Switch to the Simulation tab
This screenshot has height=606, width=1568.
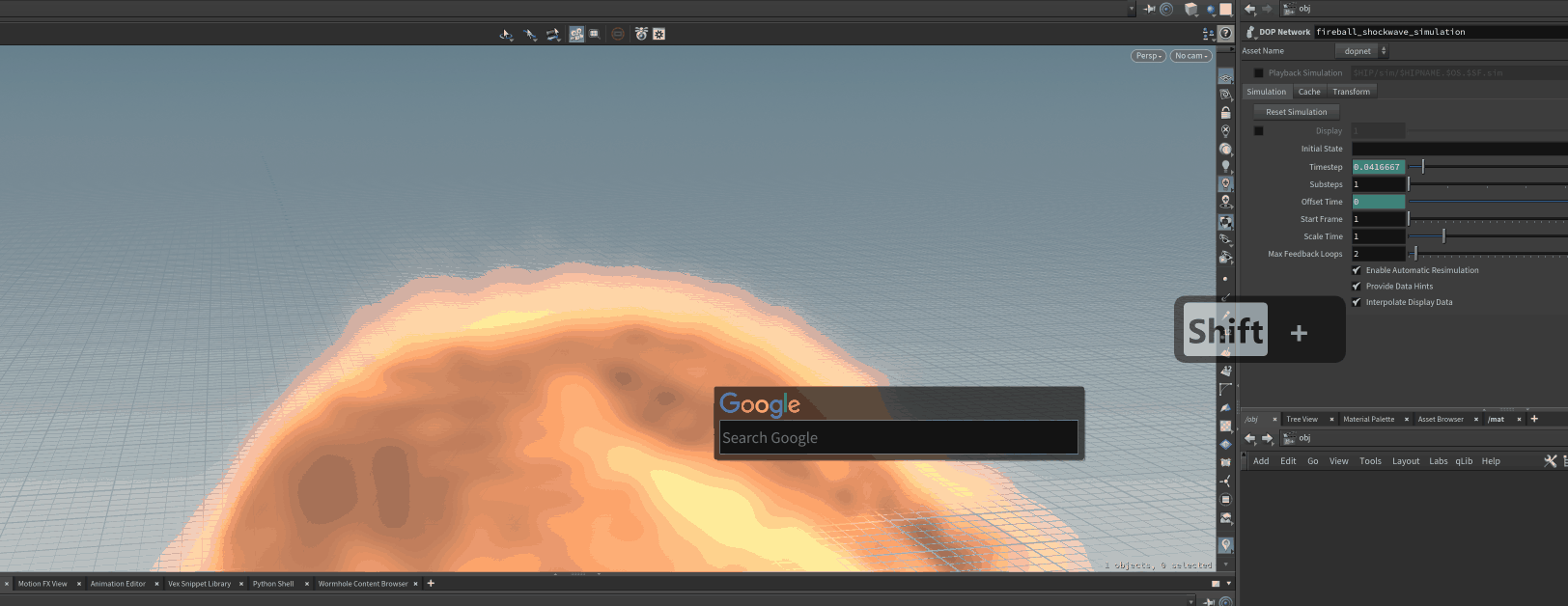pyautogui.click(x=1266, y=92)
